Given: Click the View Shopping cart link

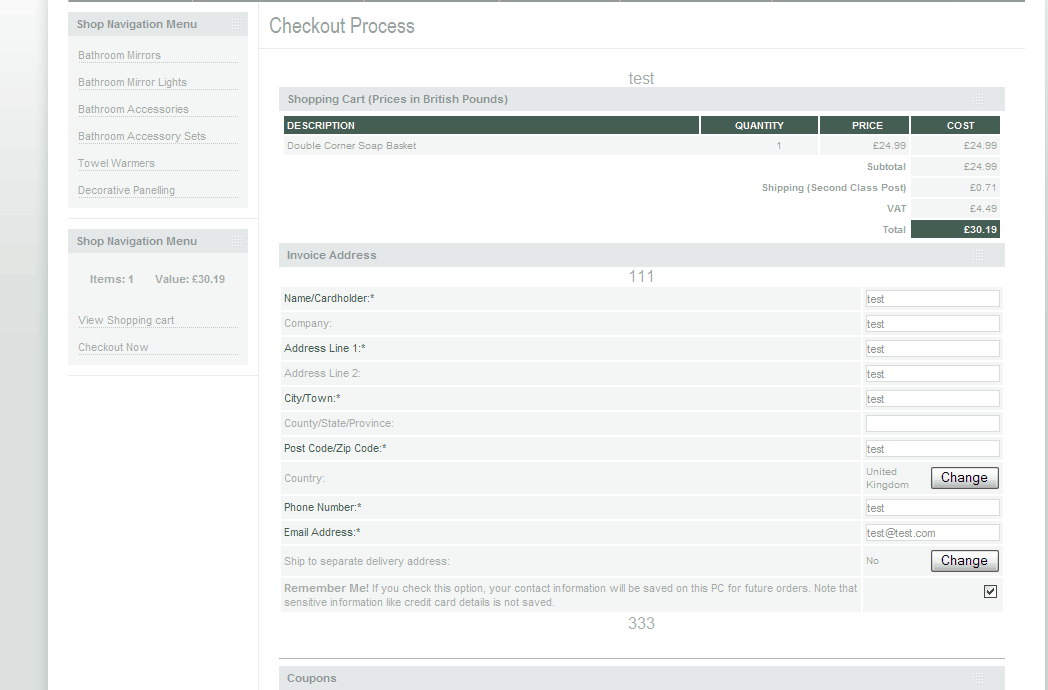Looking at the screenshot, I should tap(126, 320).
